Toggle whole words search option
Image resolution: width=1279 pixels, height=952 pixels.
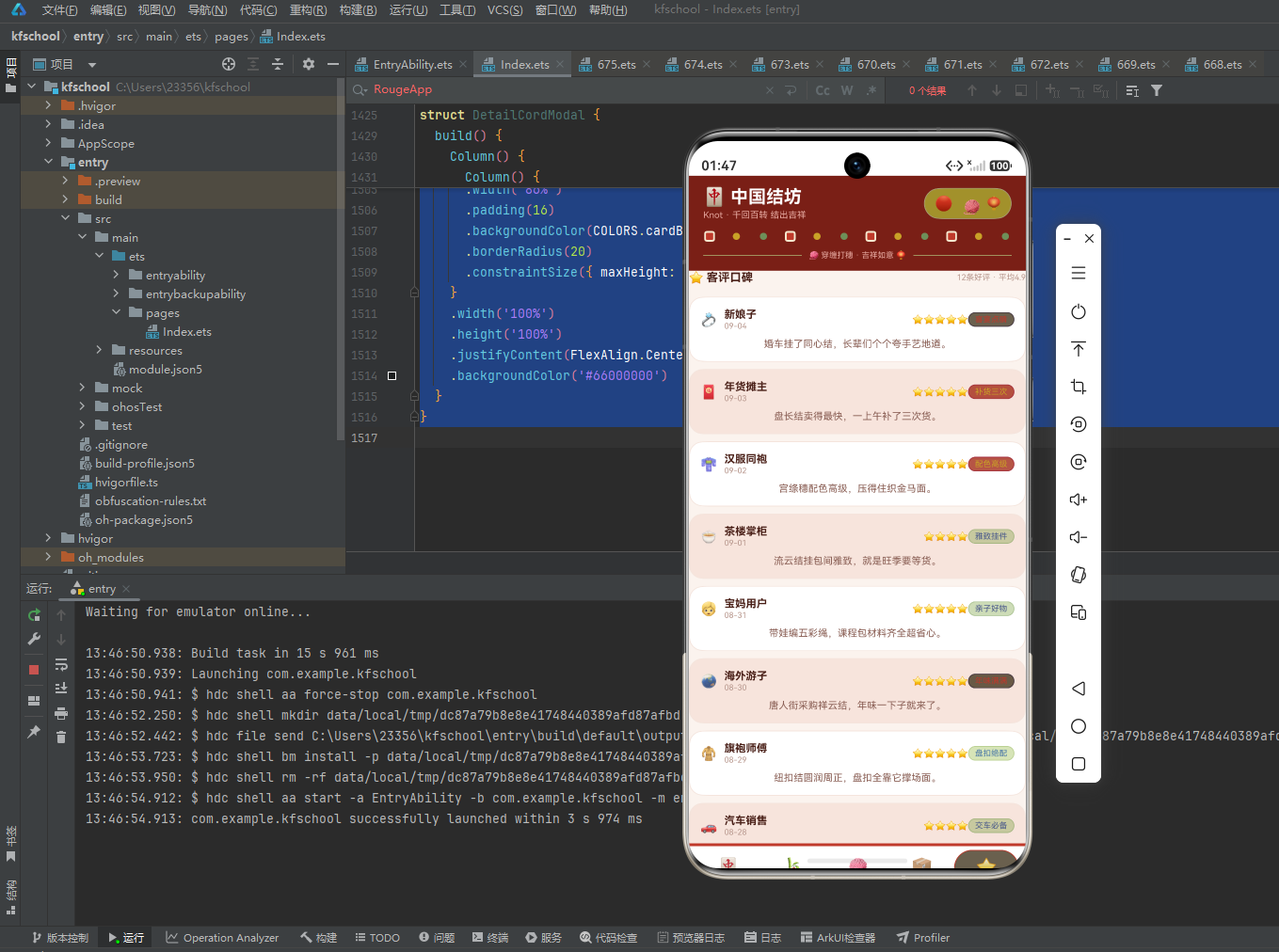coord(847,90)
